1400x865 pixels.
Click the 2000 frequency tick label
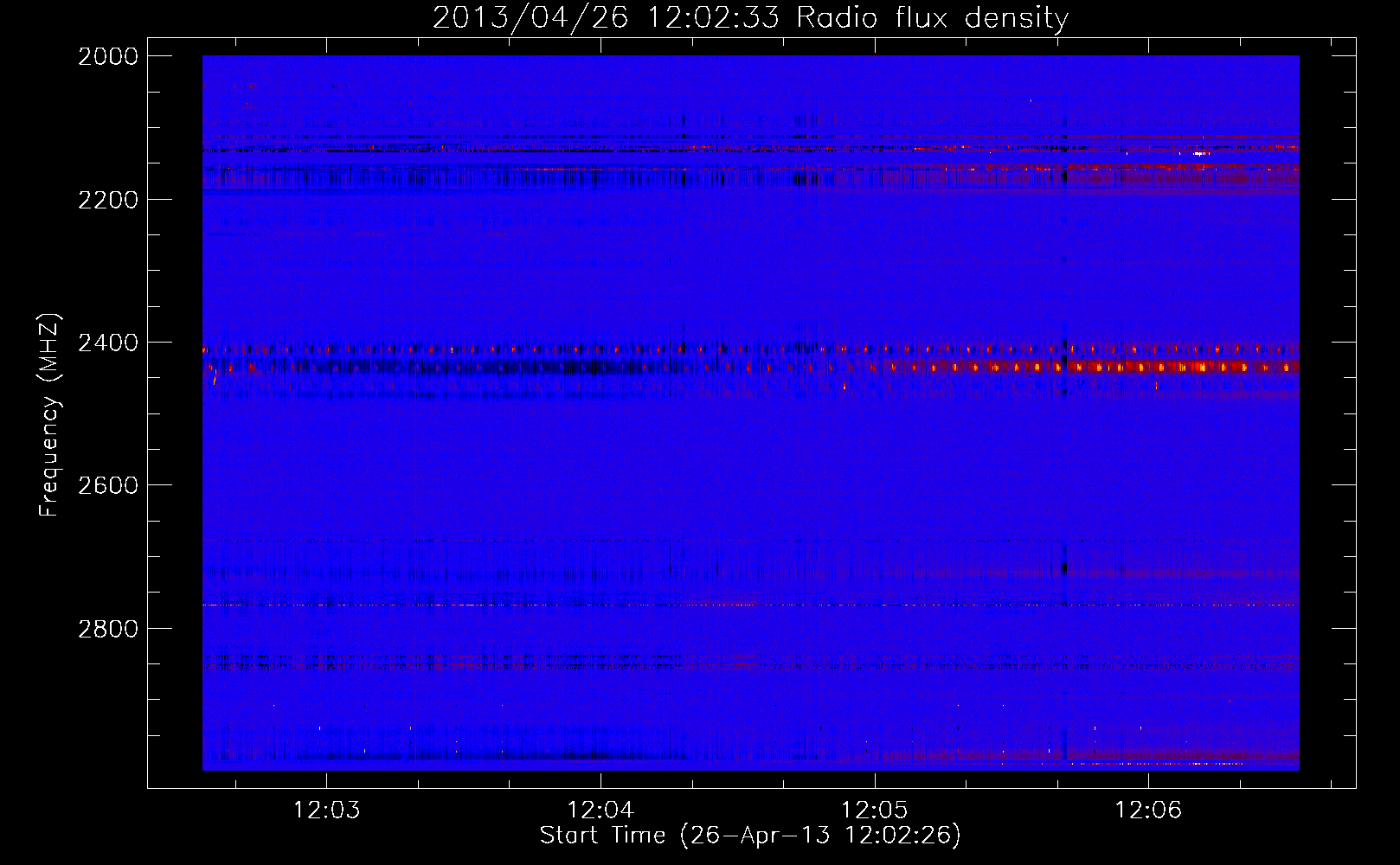(108, 56)
